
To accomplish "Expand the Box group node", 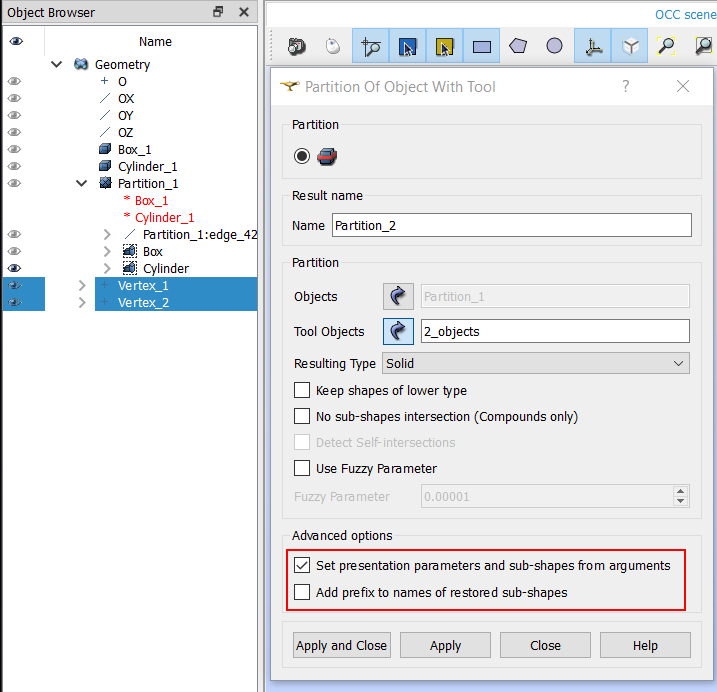I will (107, 251).
